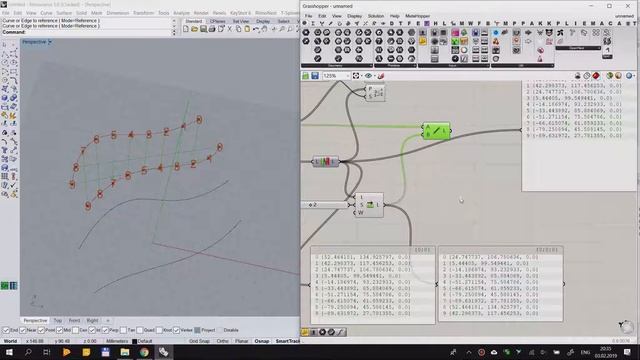Click the red preview mesh icon in Grasshopper
This screenshot has height=360, width=640.
[x=596, y=76]
